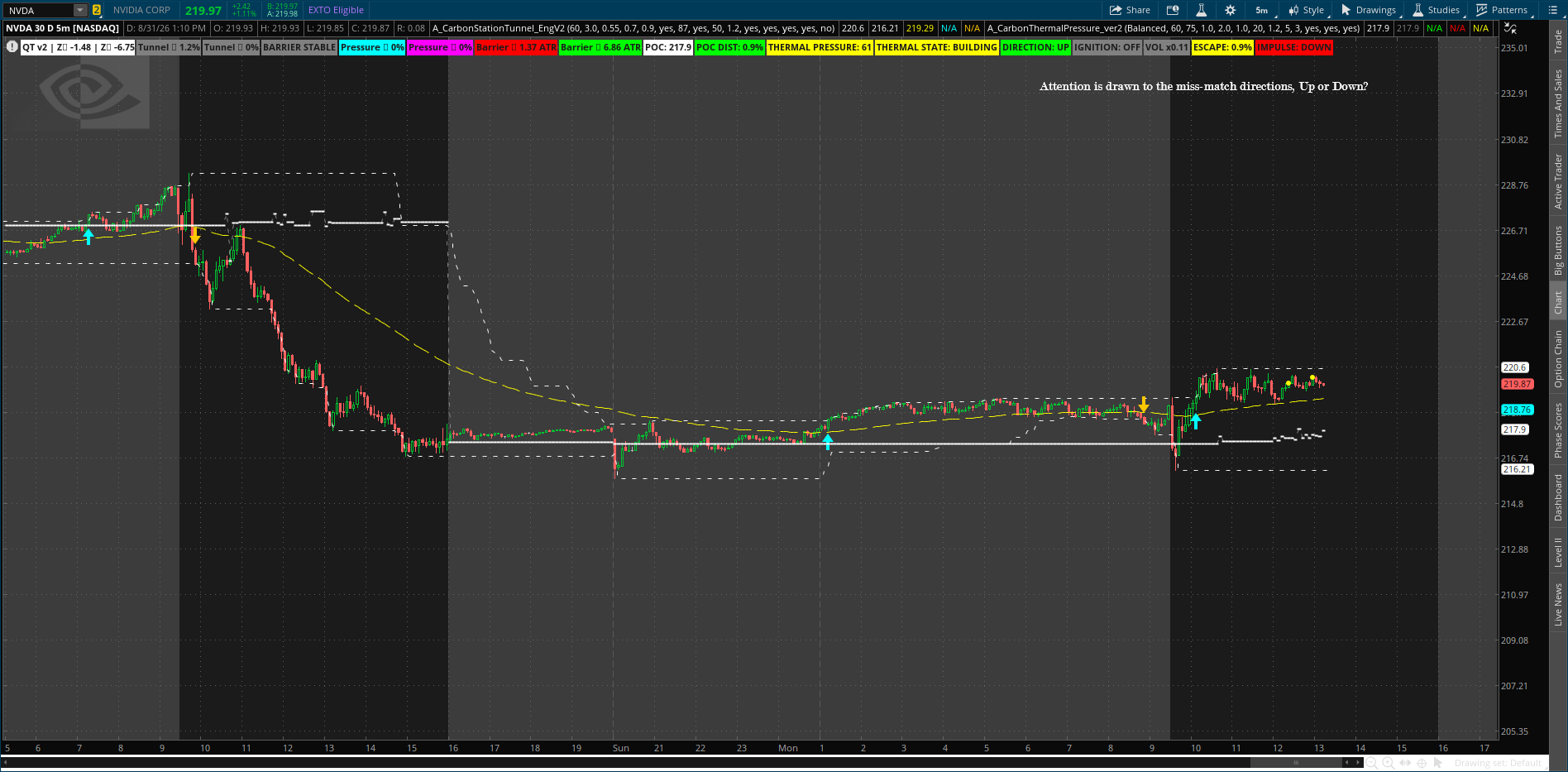Select the pointer arrow tool at bottom

[x=1437, y=763]
